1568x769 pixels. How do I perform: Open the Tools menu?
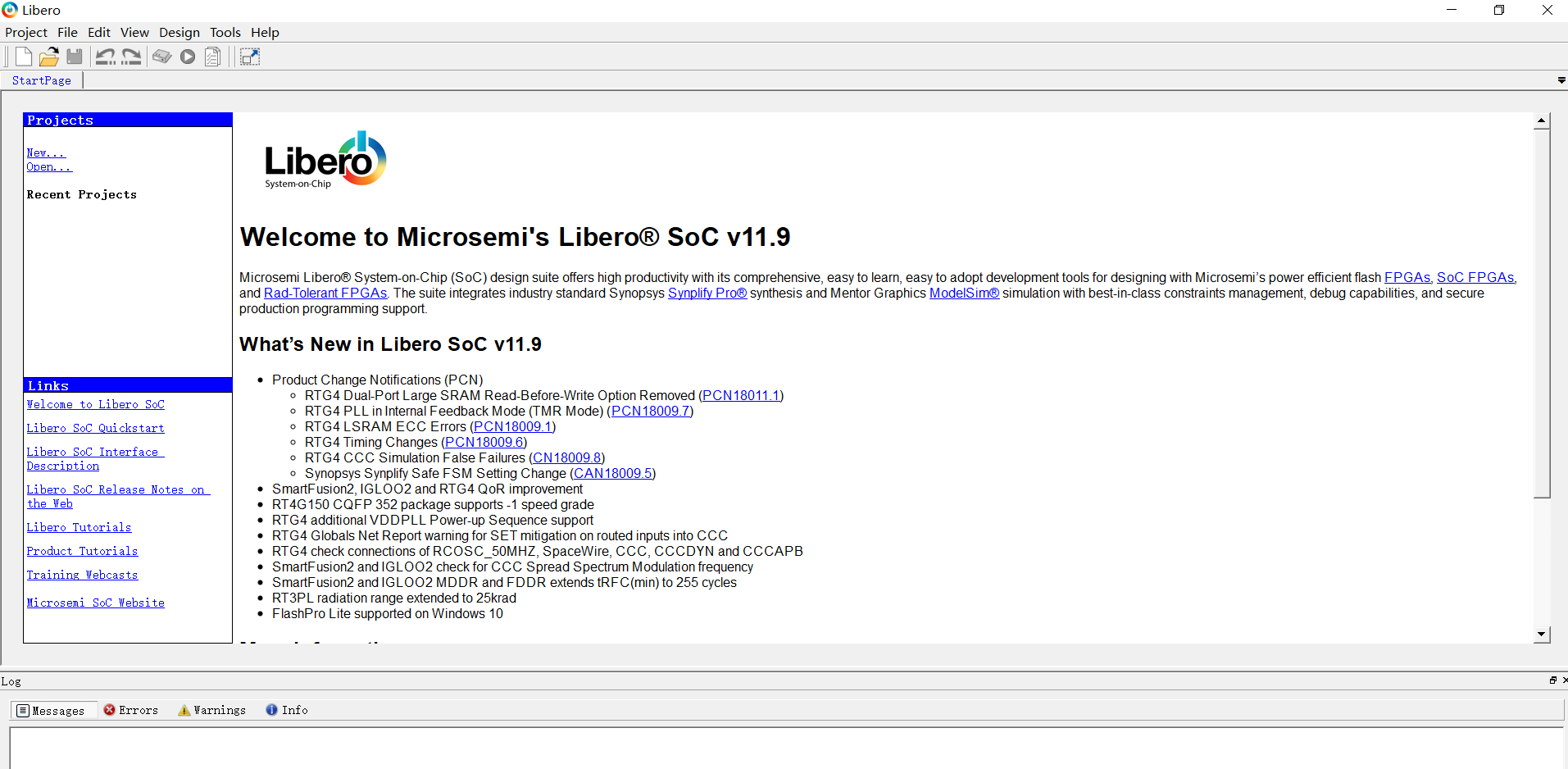tap(225, 32)
